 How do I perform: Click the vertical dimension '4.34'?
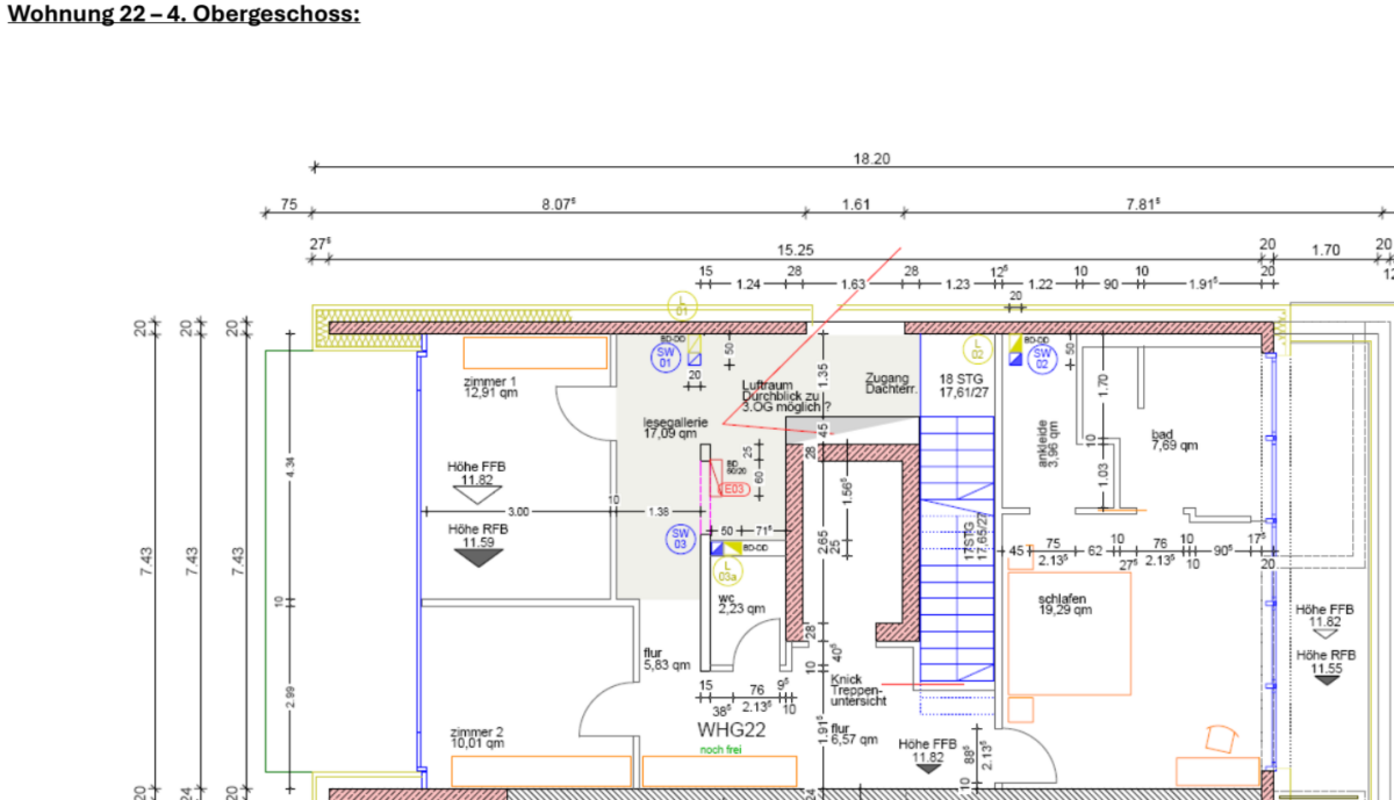tap(290, 466)
